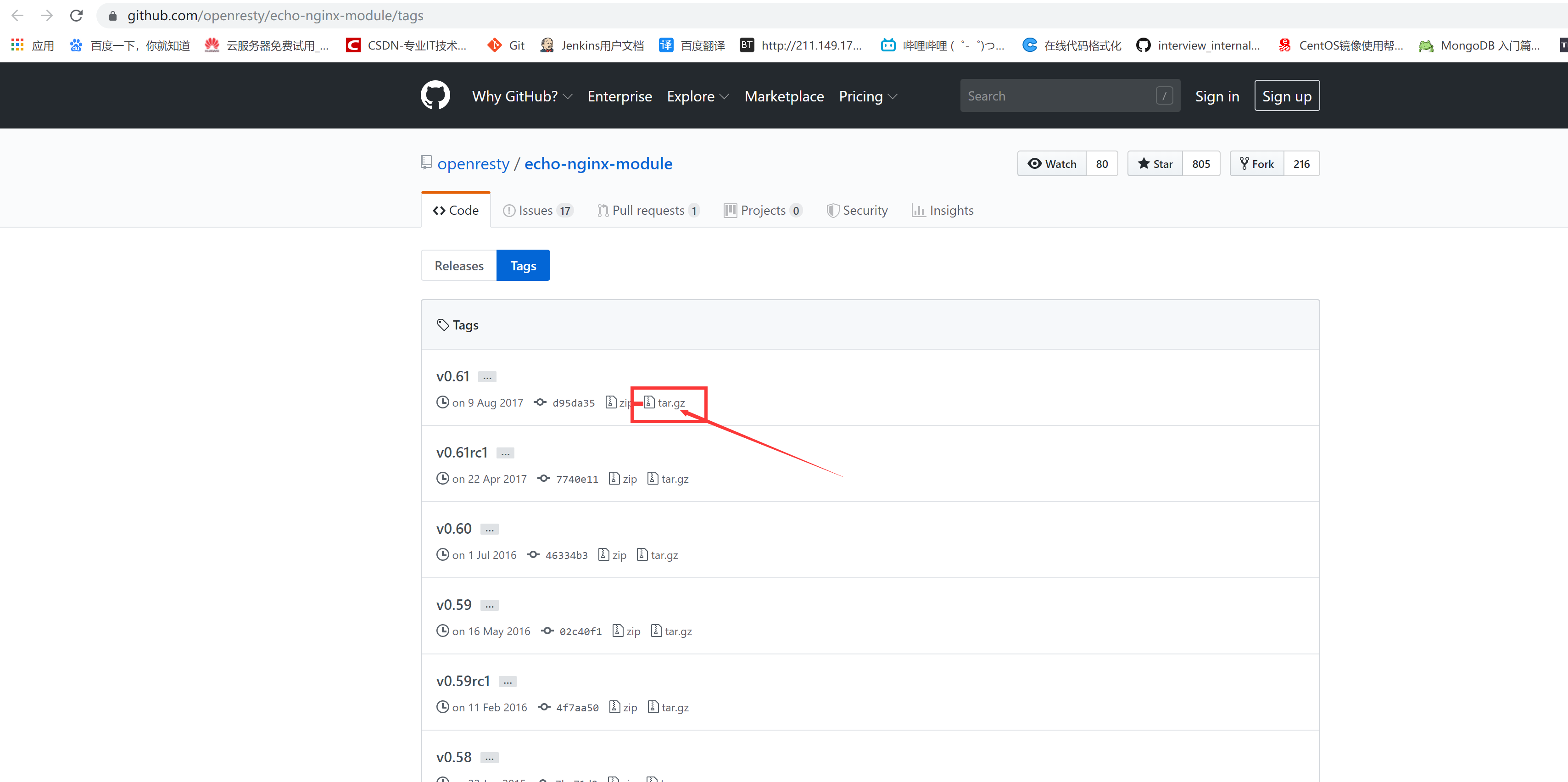Watch the echo-nginx-module repository
This screenshot has height=782, width=1568.
coord(1052,164)
